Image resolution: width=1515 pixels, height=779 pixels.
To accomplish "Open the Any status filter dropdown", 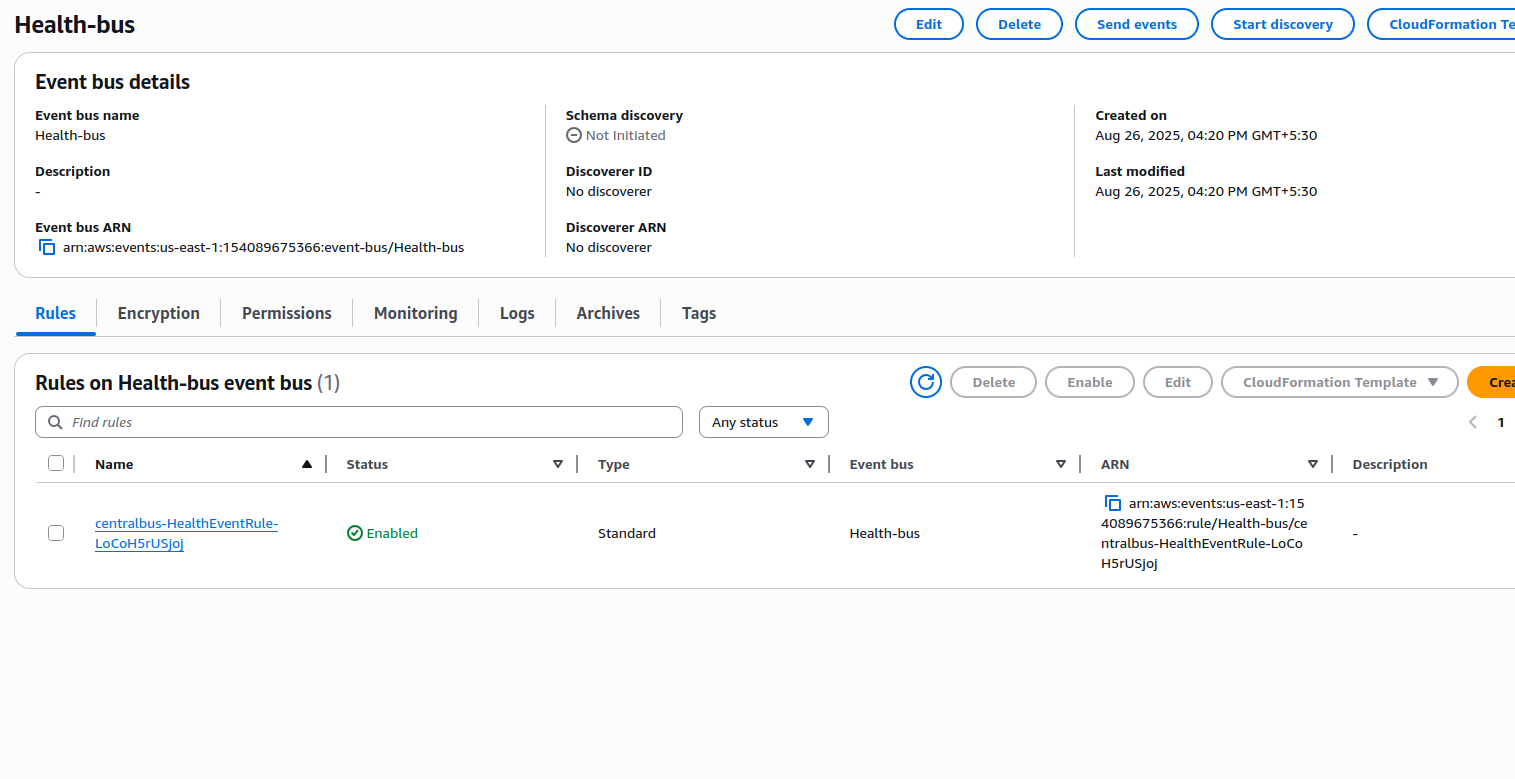I will point(763,422).
